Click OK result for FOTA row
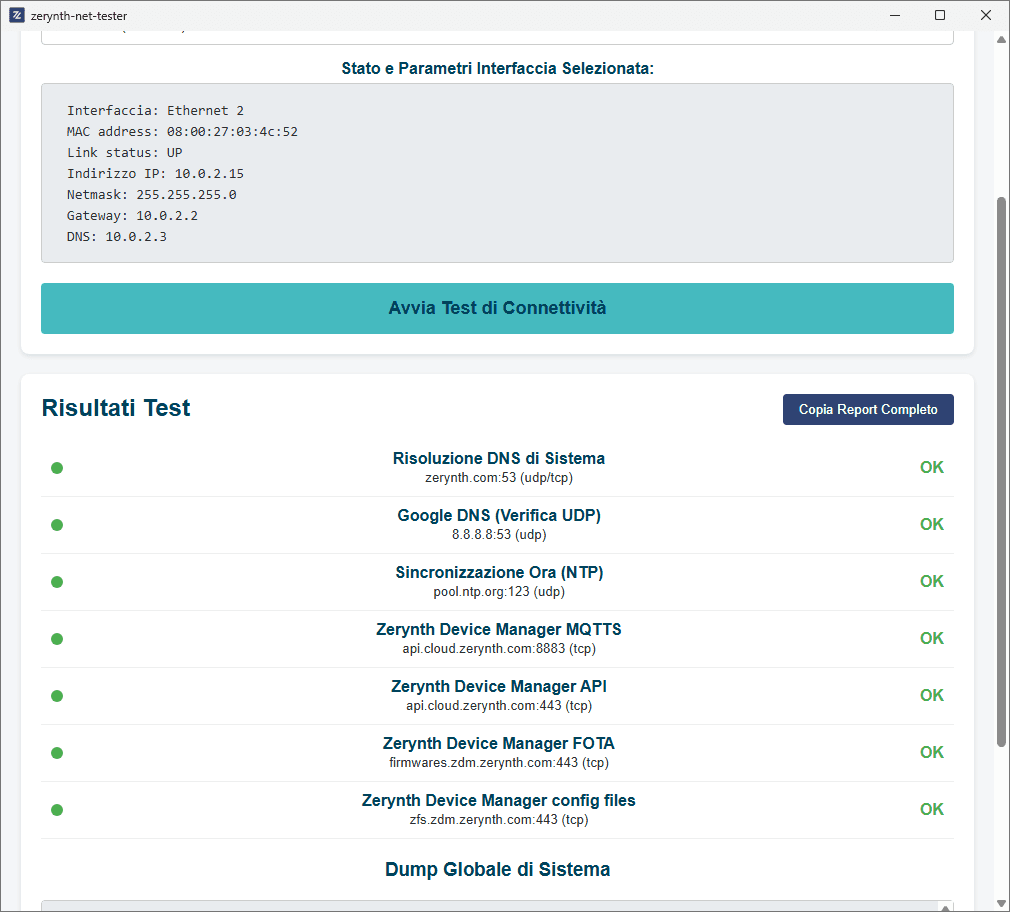The width and height of the screenshot is (1010, 912). click(931, 752)
